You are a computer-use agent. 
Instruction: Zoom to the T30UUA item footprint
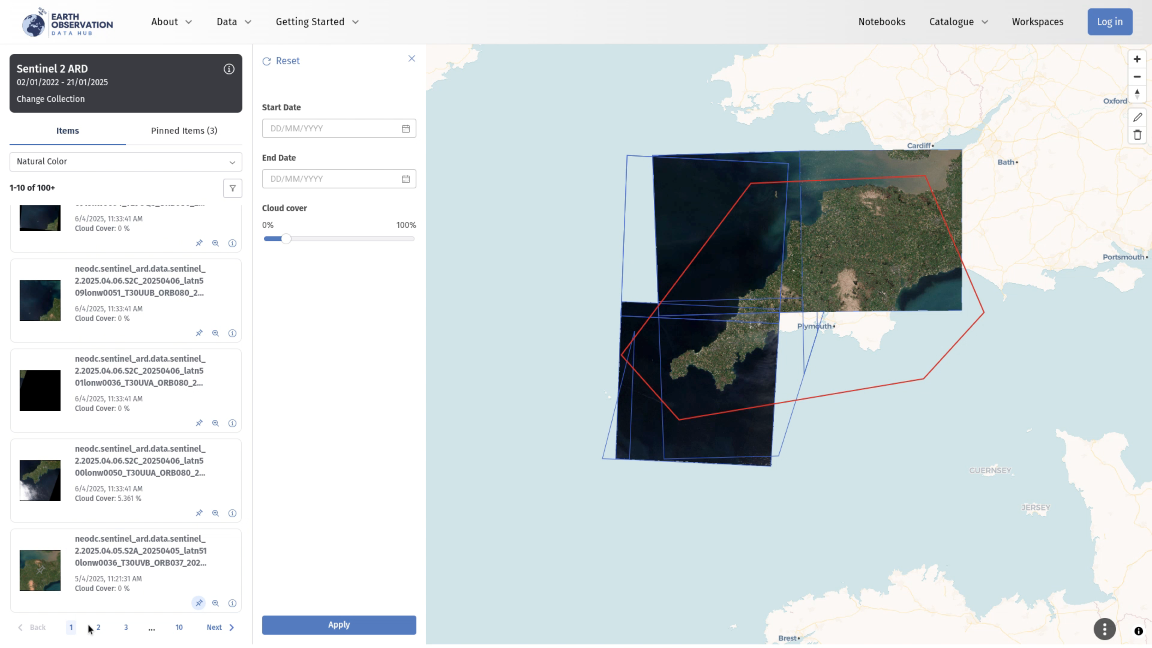point(215,513)
